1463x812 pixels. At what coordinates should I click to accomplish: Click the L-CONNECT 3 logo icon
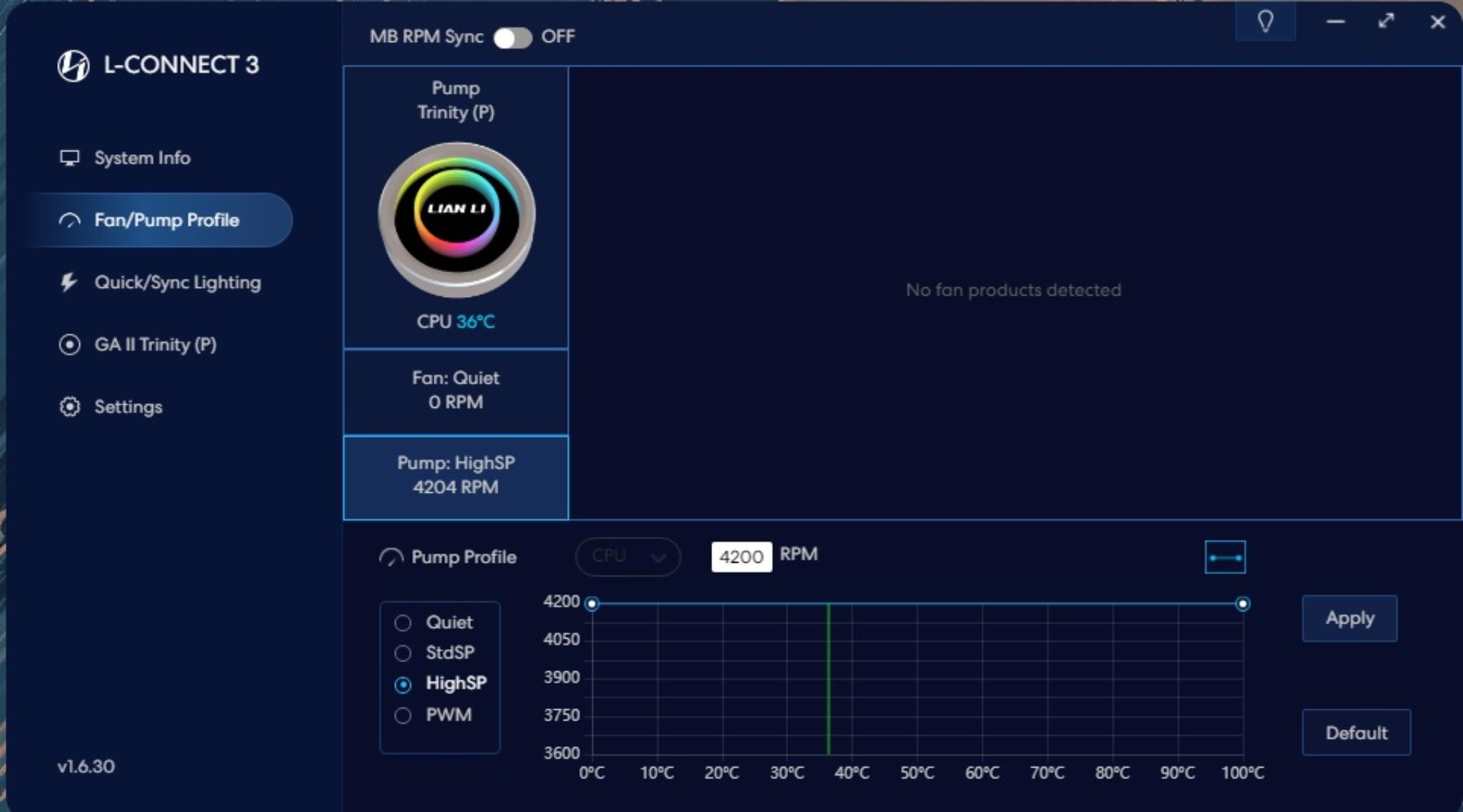coord(74,66)
